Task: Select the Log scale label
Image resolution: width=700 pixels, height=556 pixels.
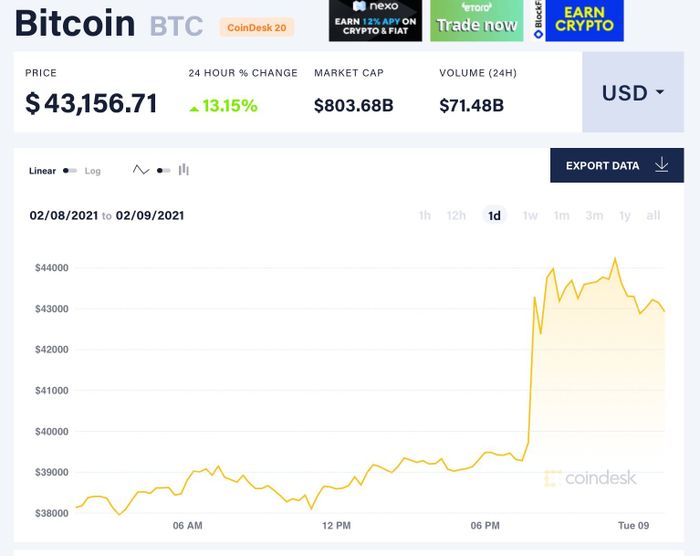Action: (x=92, y=171)
